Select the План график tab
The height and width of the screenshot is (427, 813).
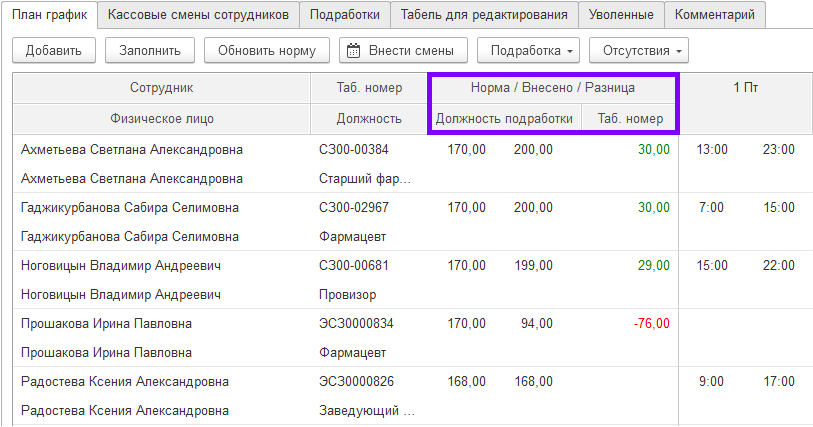click(x=49, y=15)
